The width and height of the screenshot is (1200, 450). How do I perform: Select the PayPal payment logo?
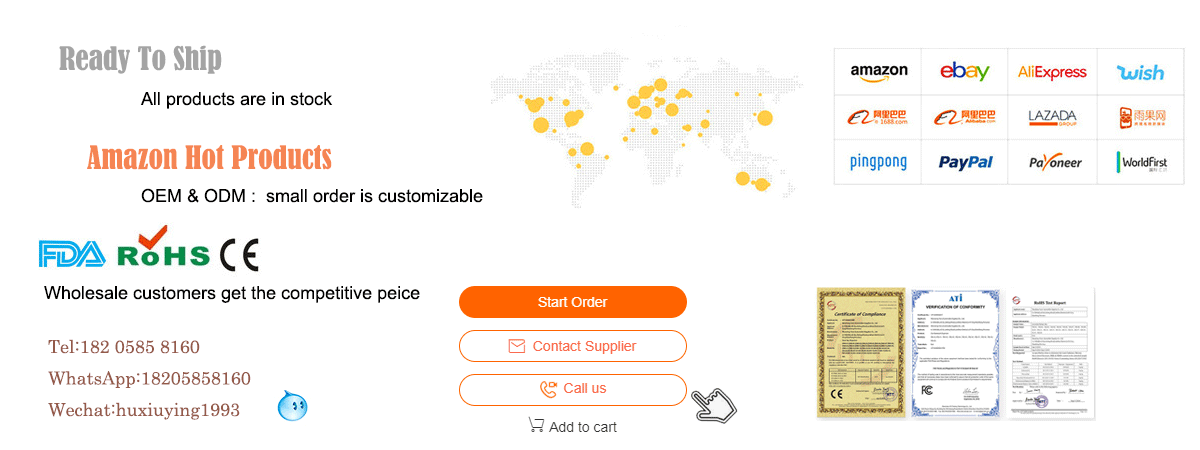click(964, 162)
